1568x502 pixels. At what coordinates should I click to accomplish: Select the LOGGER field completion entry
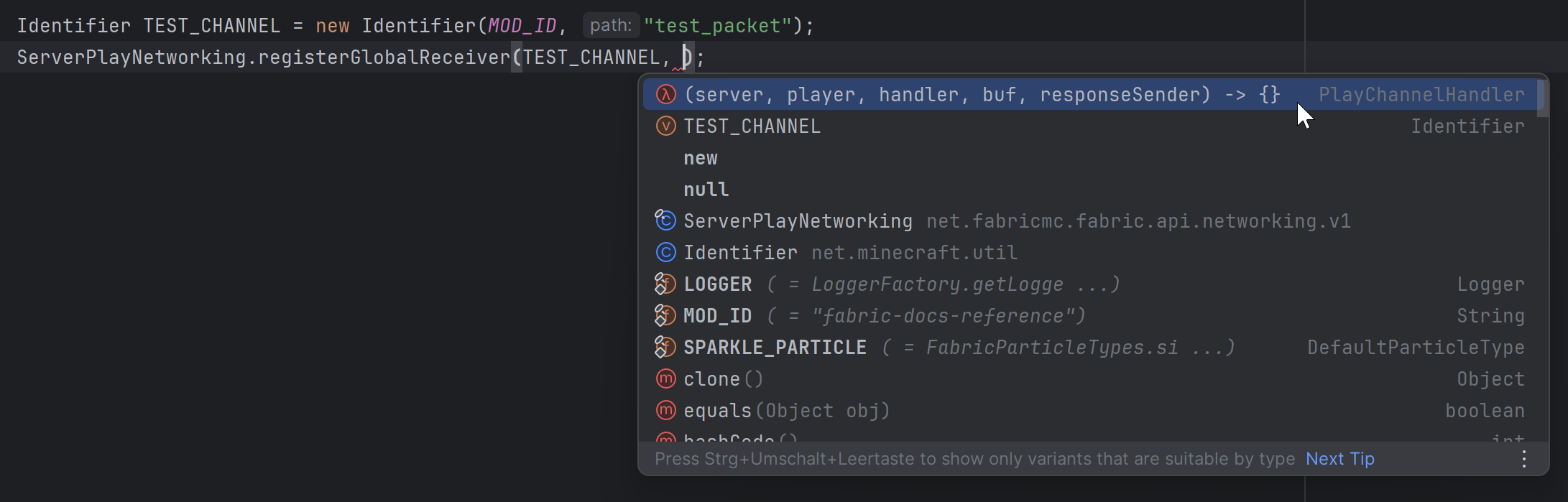[718, 284]
